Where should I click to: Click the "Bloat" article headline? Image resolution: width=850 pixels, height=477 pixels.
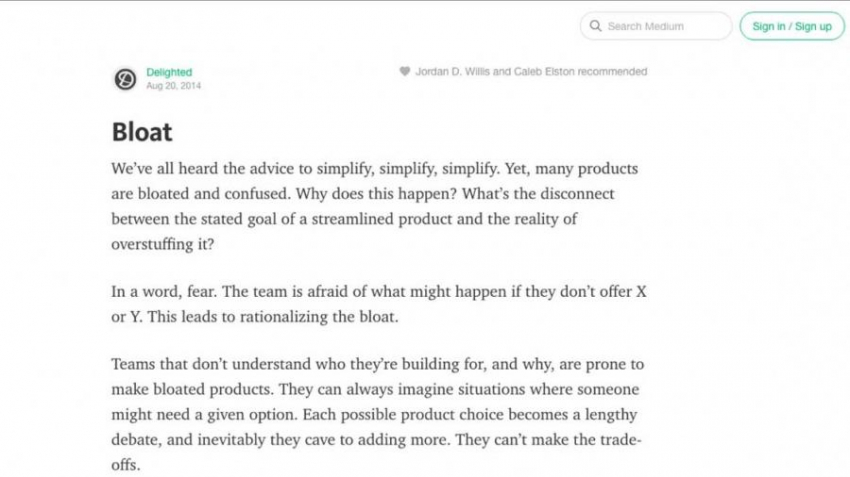click(142, 132)
